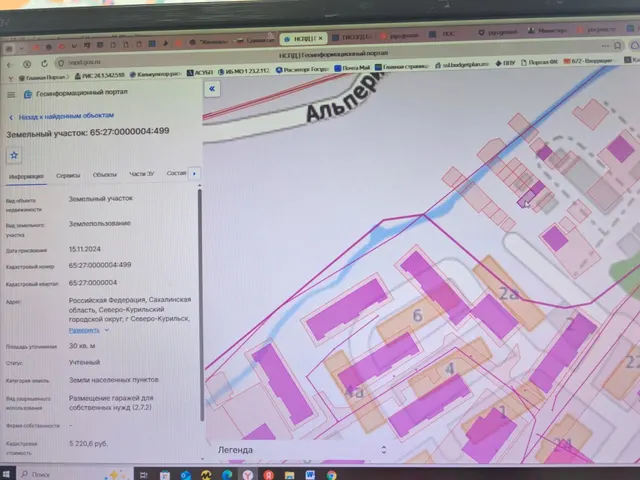Open File Explorer from the taskbar
The image size is (640, 480).
pyautogui.click(x=289, y=475)
